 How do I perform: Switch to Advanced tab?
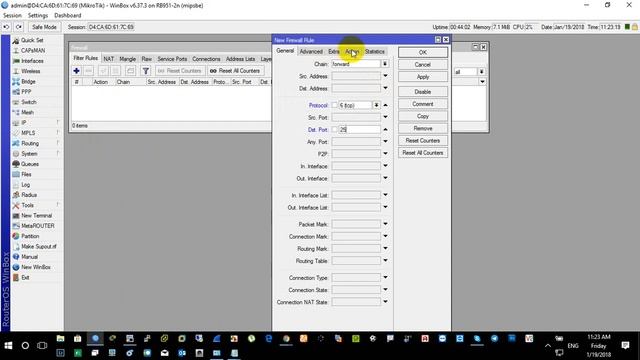tap(311, 51)
